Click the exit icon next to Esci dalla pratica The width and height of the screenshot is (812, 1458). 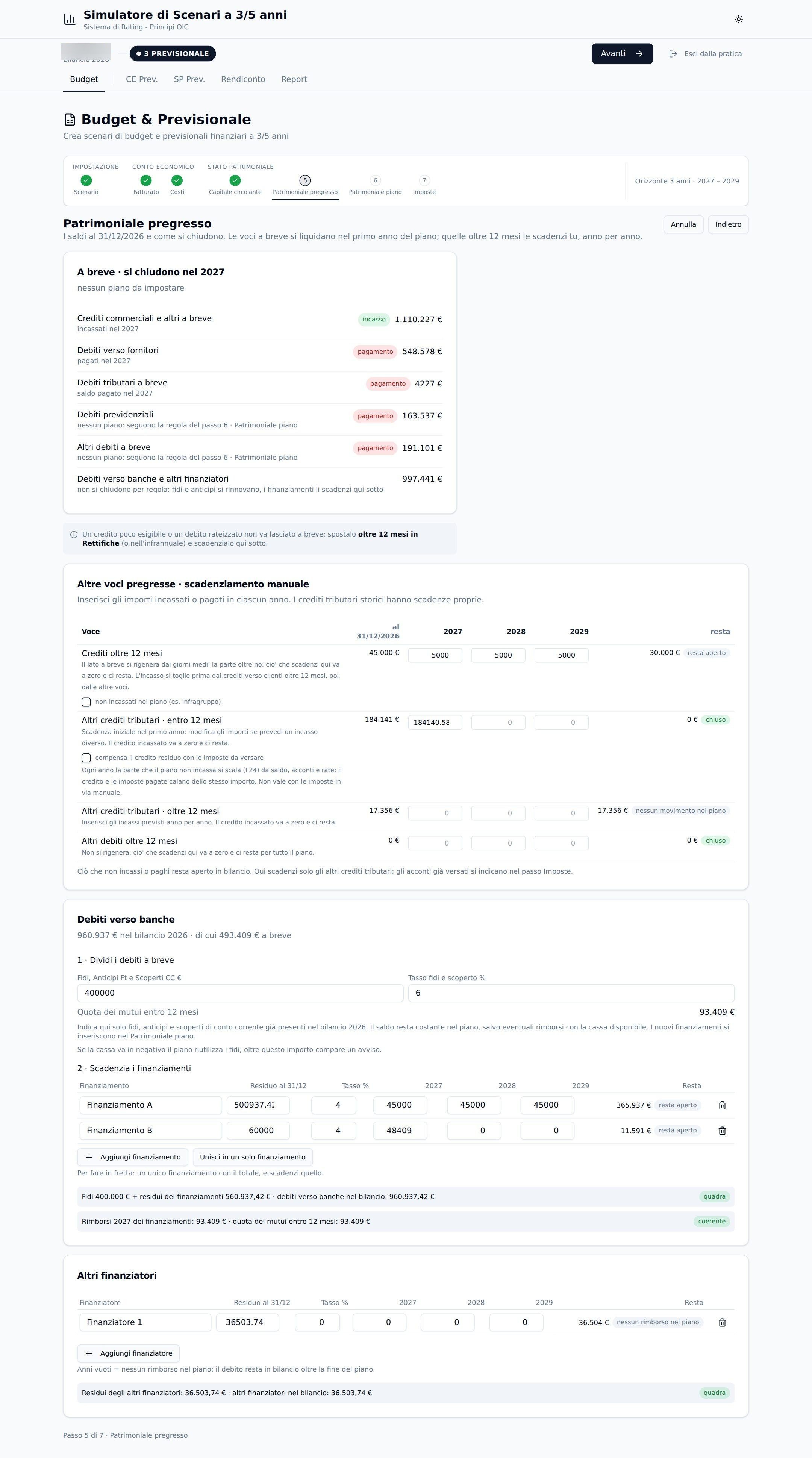click(673, 54)
